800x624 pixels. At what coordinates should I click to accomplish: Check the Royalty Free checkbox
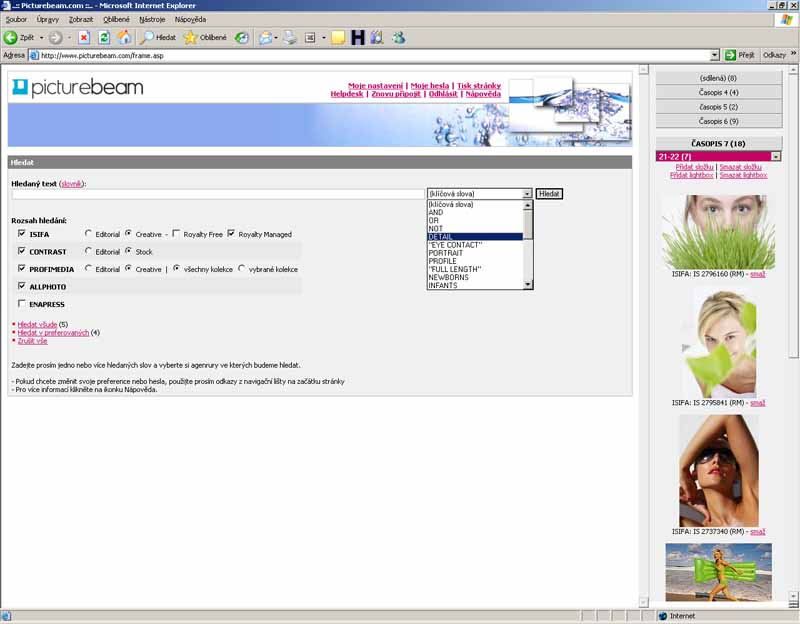point(176,234)
